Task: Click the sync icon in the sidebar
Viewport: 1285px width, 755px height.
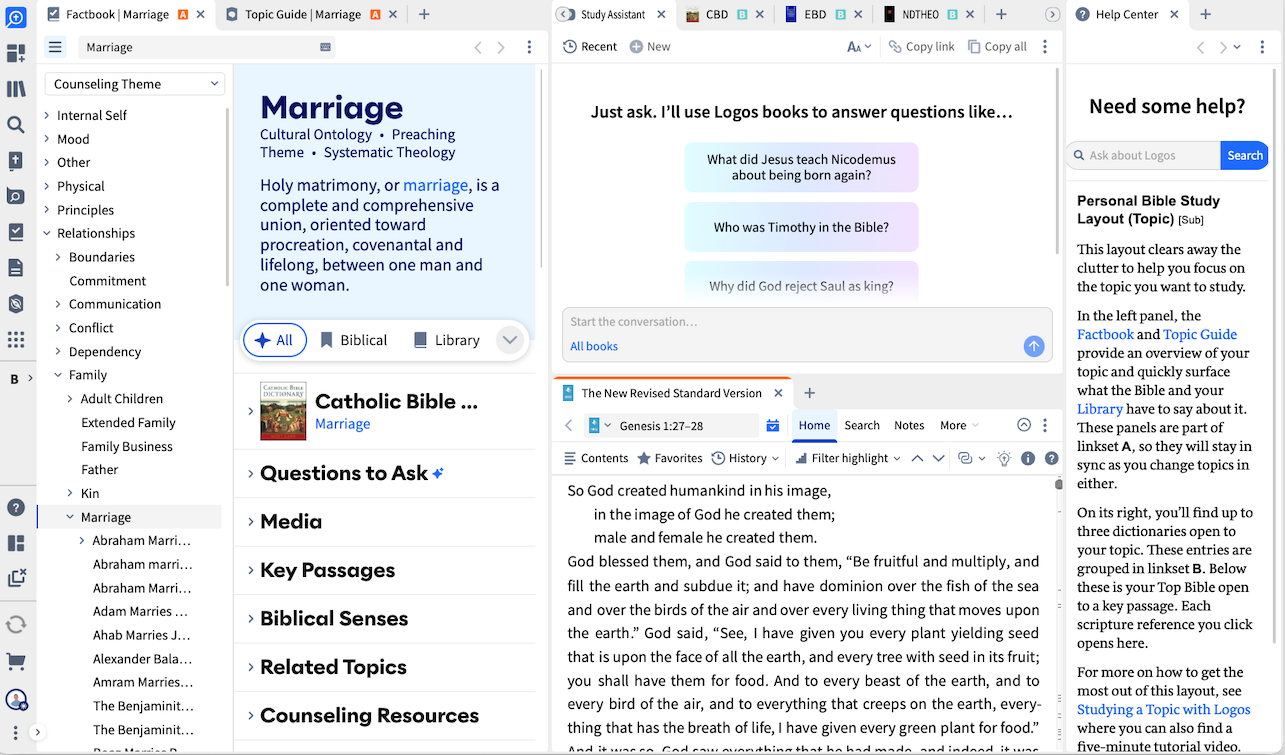Action: click(x=16, y=624)
